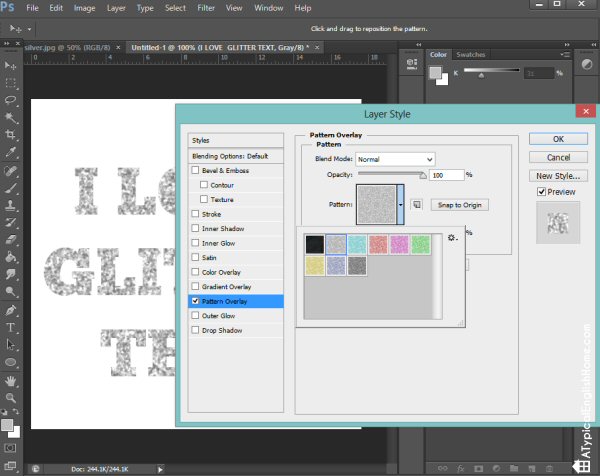Select the Clone Stamp tool

click(x=10, y=205)
